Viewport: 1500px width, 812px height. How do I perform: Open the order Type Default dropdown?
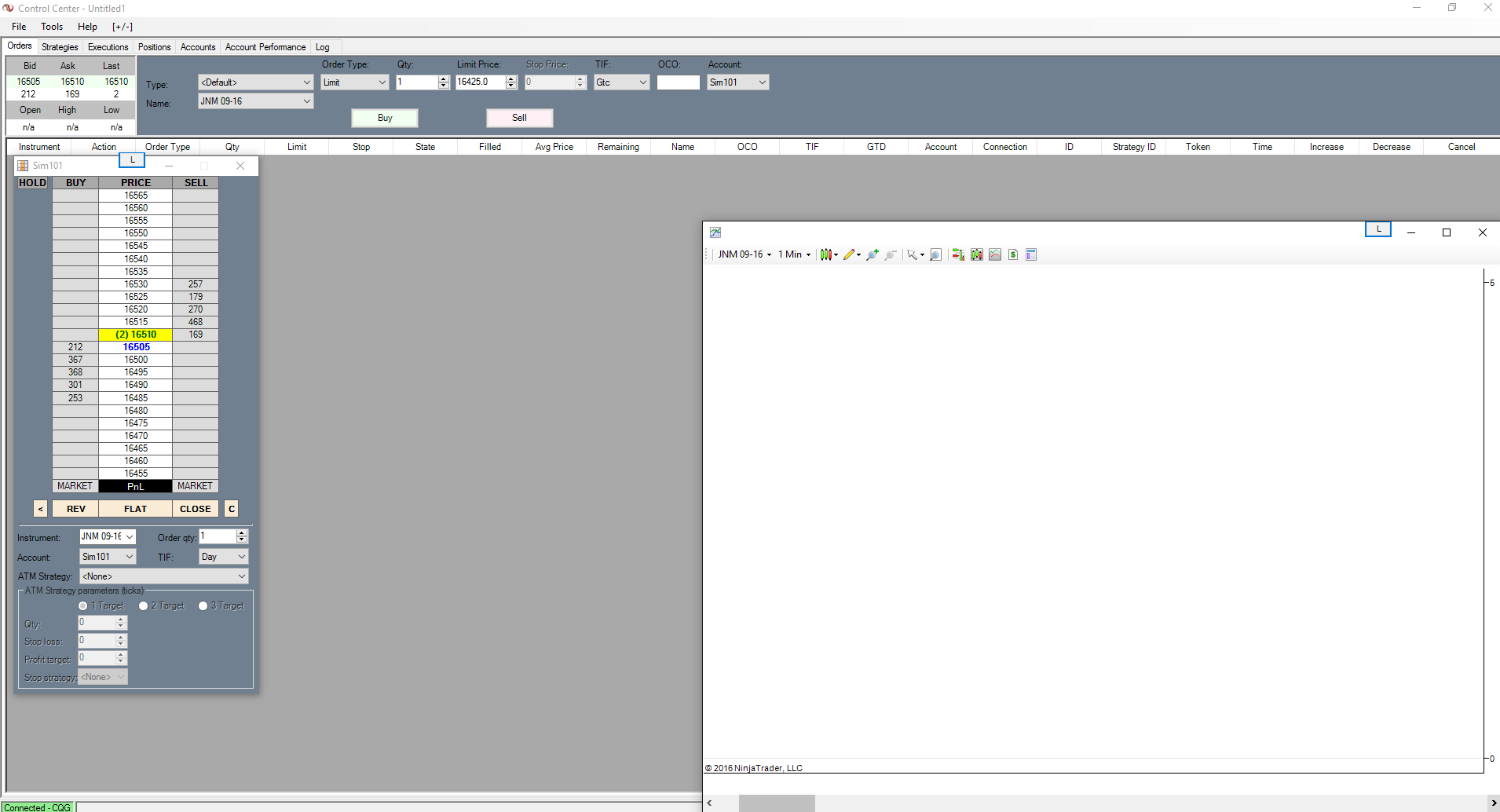pos(255,82)
